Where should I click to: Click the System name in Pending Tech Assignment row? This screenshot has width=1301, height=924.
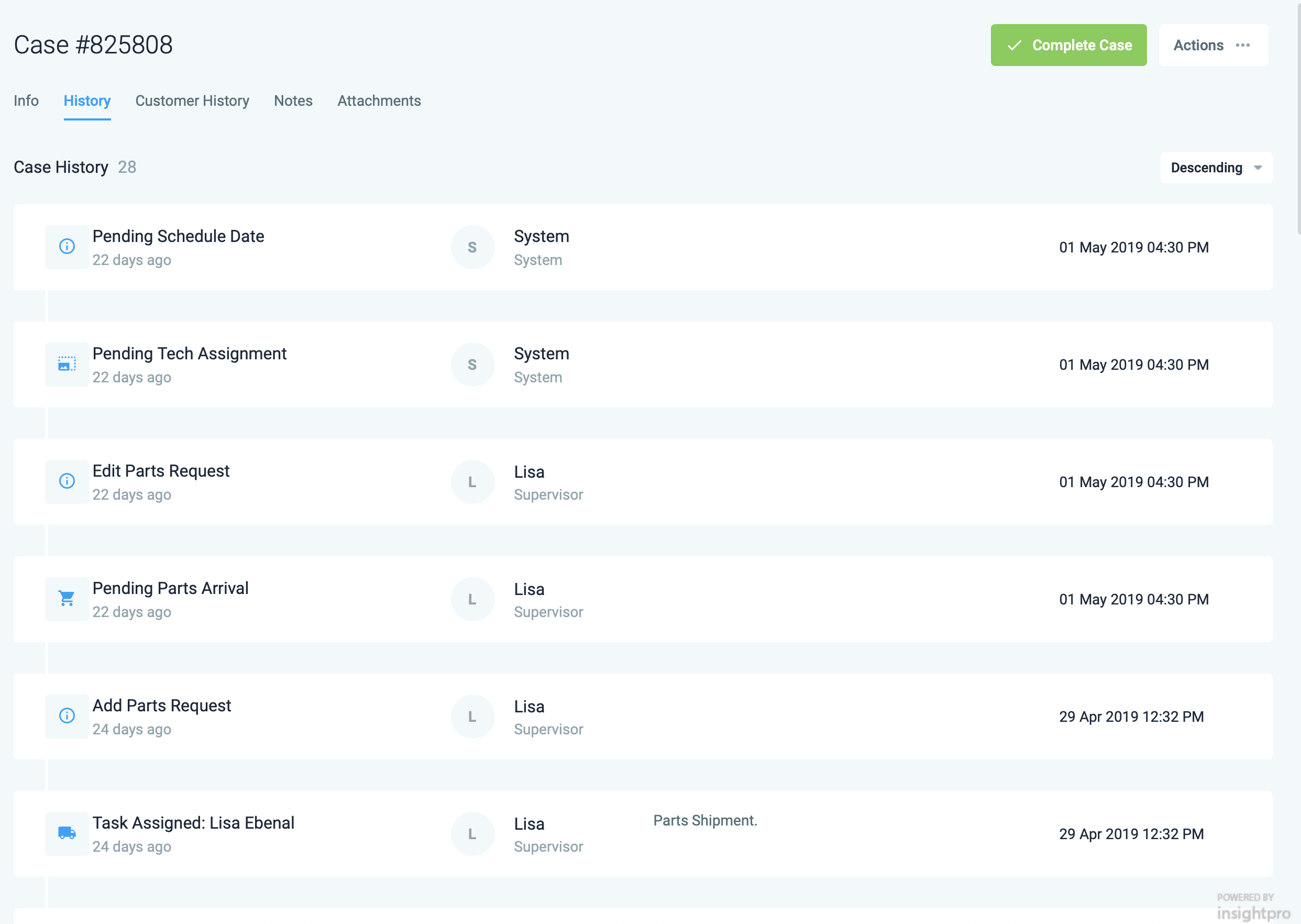tap(542, 354)
